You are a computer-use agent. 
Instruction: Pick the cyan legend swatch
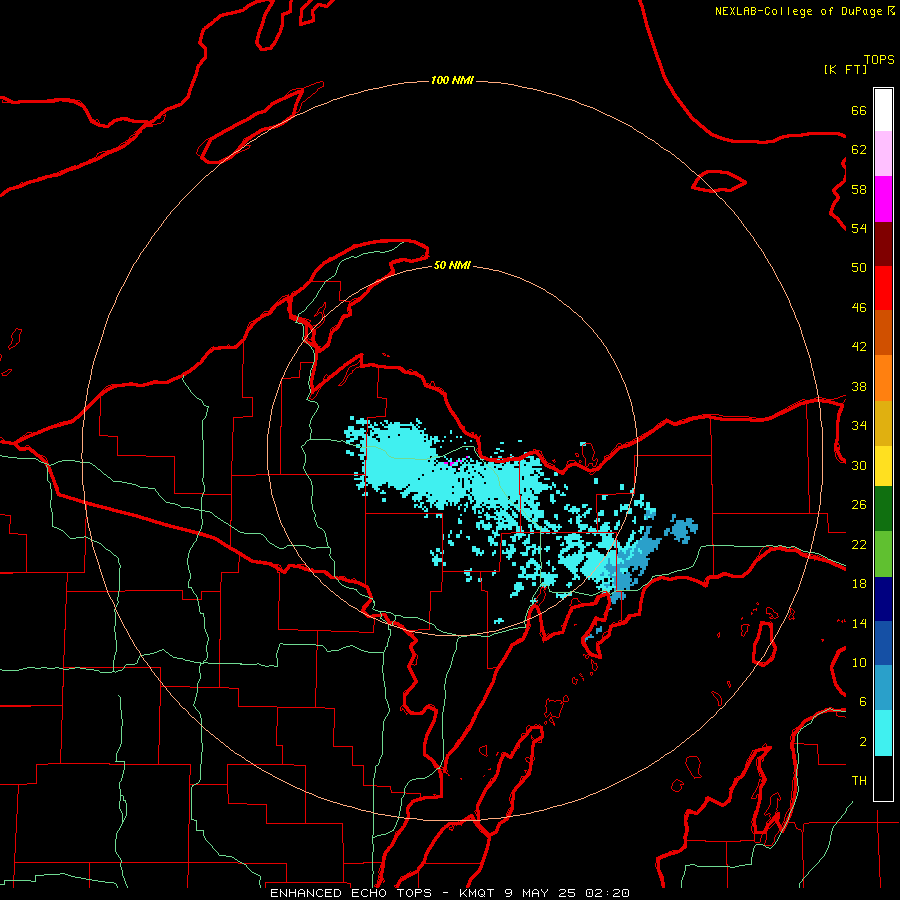[883, 733]
